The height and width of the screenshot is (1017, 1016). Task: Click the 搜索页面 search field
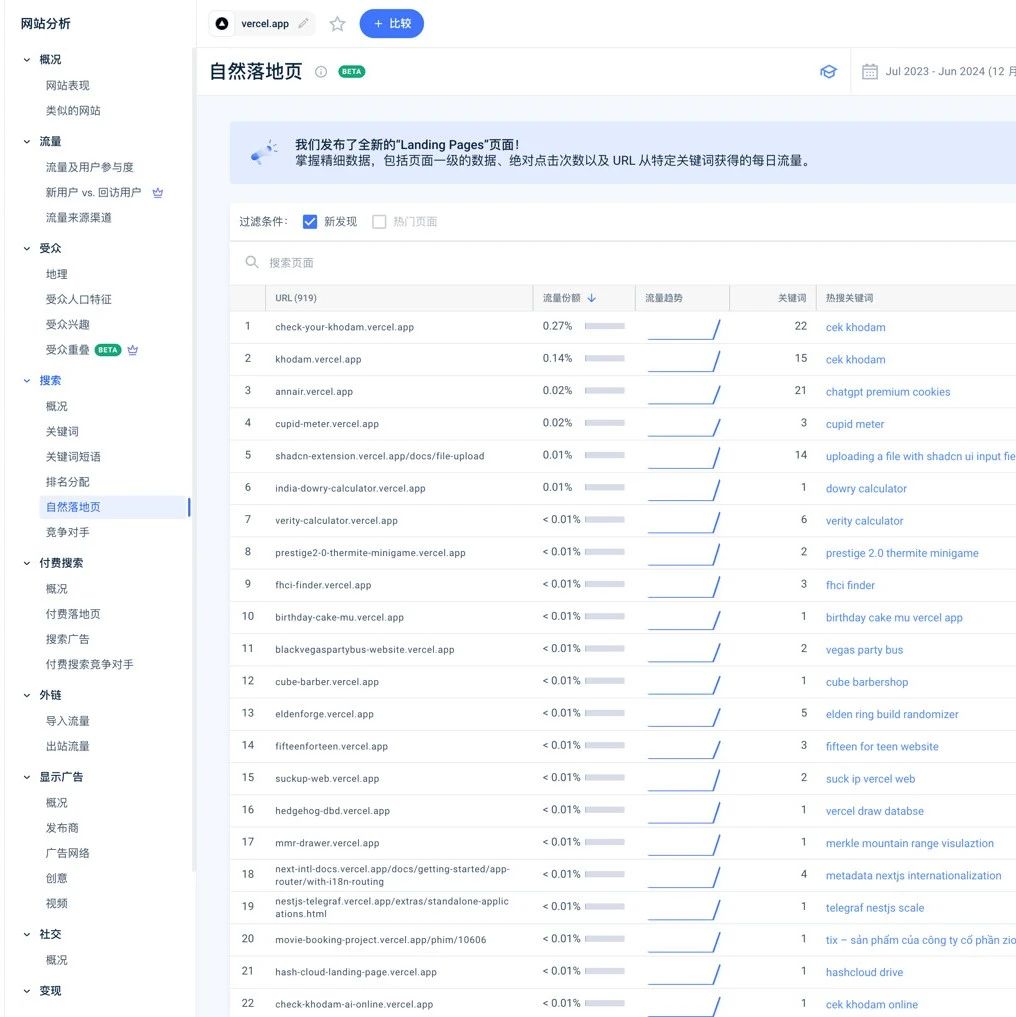click(623, 263)
